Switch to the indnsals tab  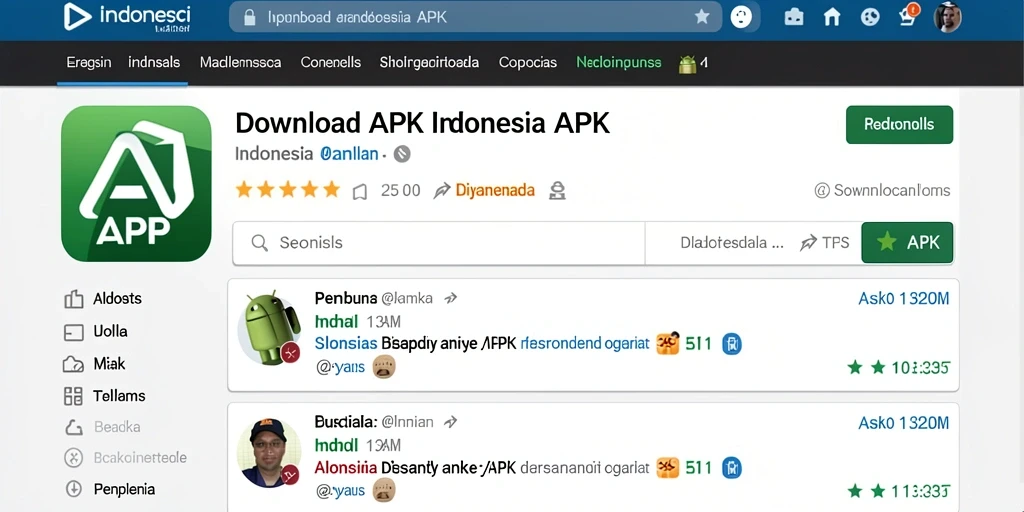click(x=154, y=63)
